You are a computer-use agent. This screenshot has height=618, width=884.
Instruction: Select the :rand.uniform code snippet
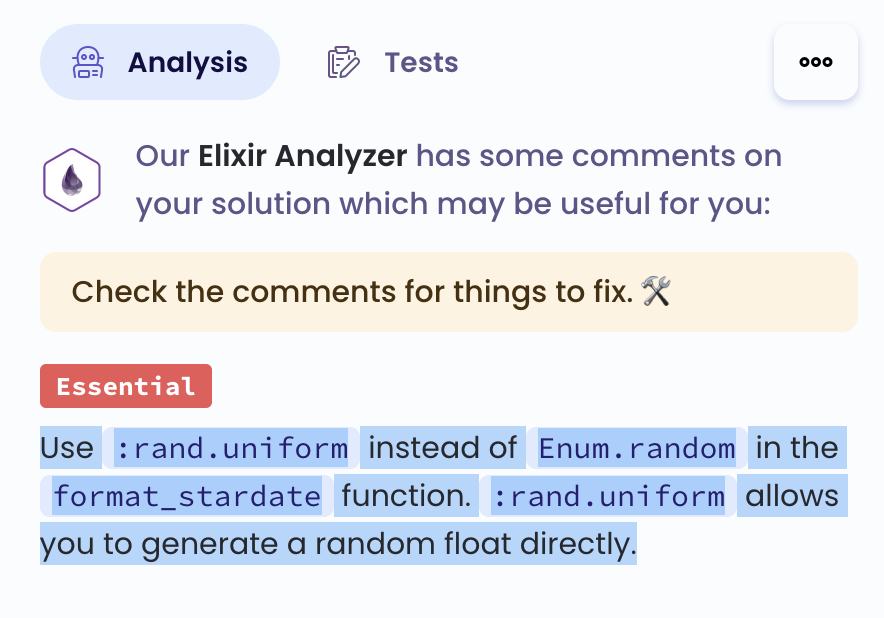[230, 448]
